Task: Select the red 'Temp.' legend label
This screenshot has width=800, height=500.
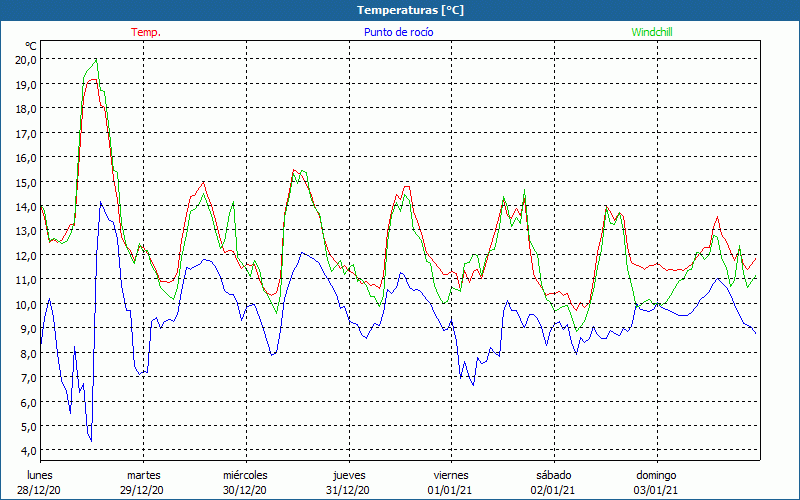Action: [146, 32]
